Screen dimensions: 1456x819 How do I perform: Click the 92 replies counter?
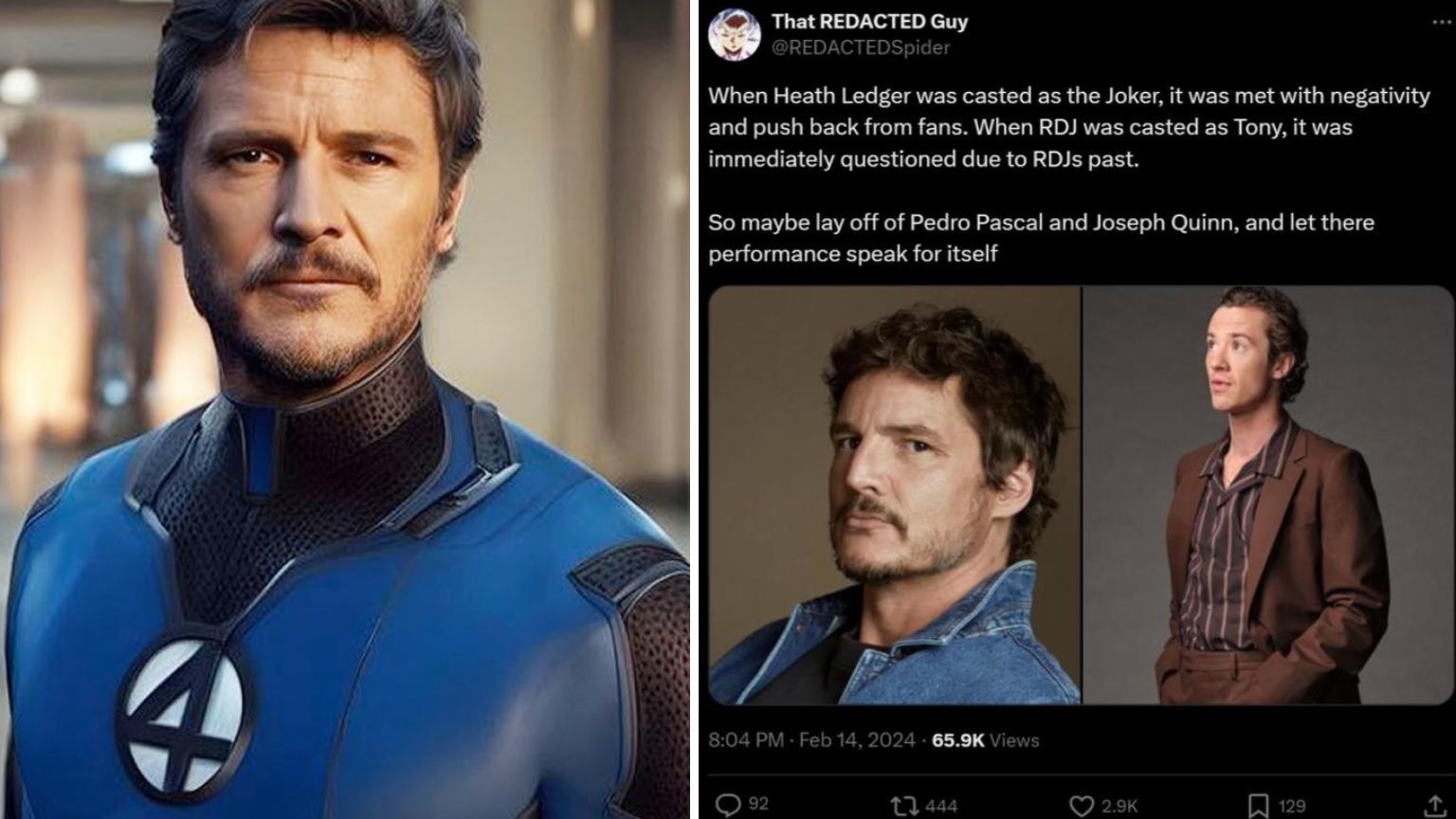coord(755,804)
